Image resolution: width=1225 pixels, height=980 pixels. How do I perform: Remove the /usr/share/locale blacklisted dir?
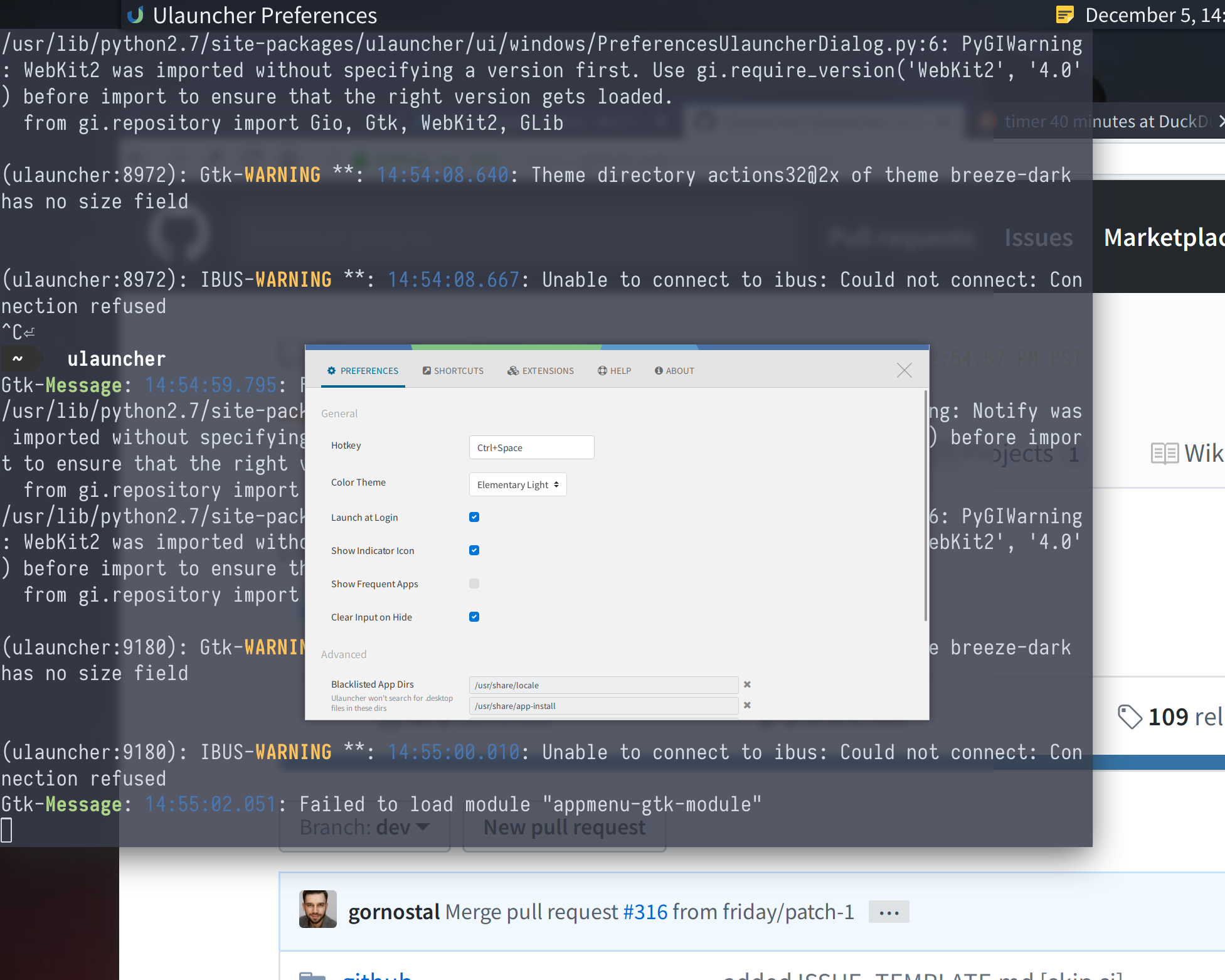(747, 684)
